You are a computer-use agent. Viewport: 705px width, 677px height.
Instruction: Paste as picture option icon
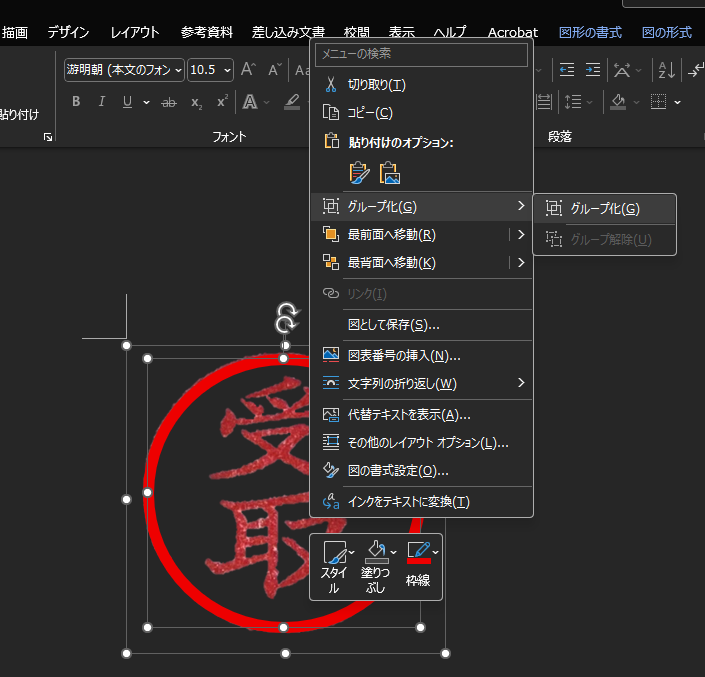[390, 173]
